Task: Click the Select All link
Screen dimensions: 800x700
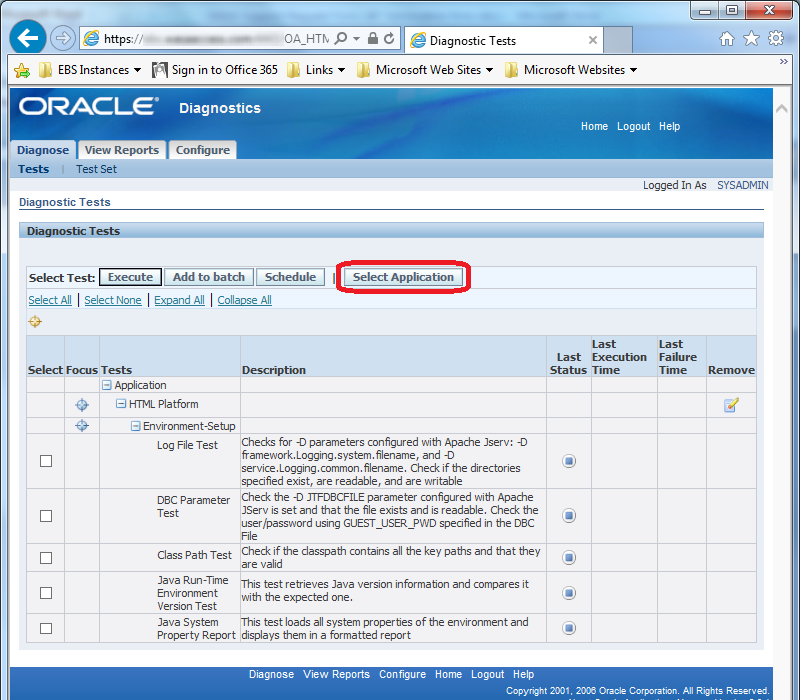Action: pyautogui.click(x=50, y=300)
